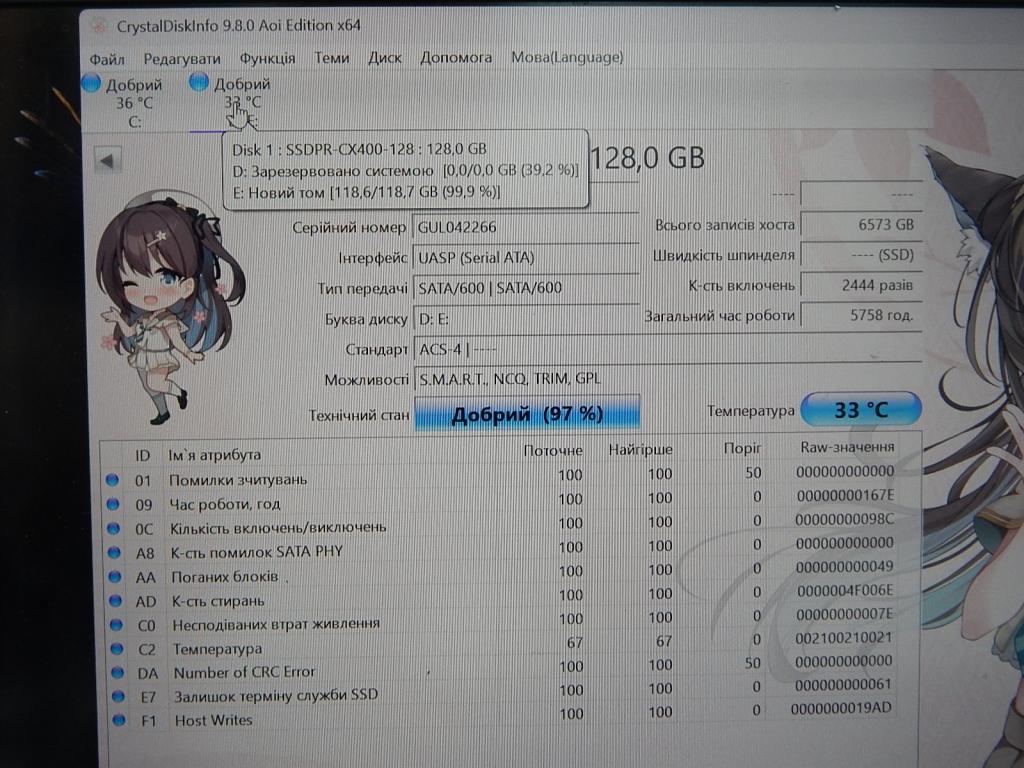Click raw value 0000000167E

[x=845, y=496]
